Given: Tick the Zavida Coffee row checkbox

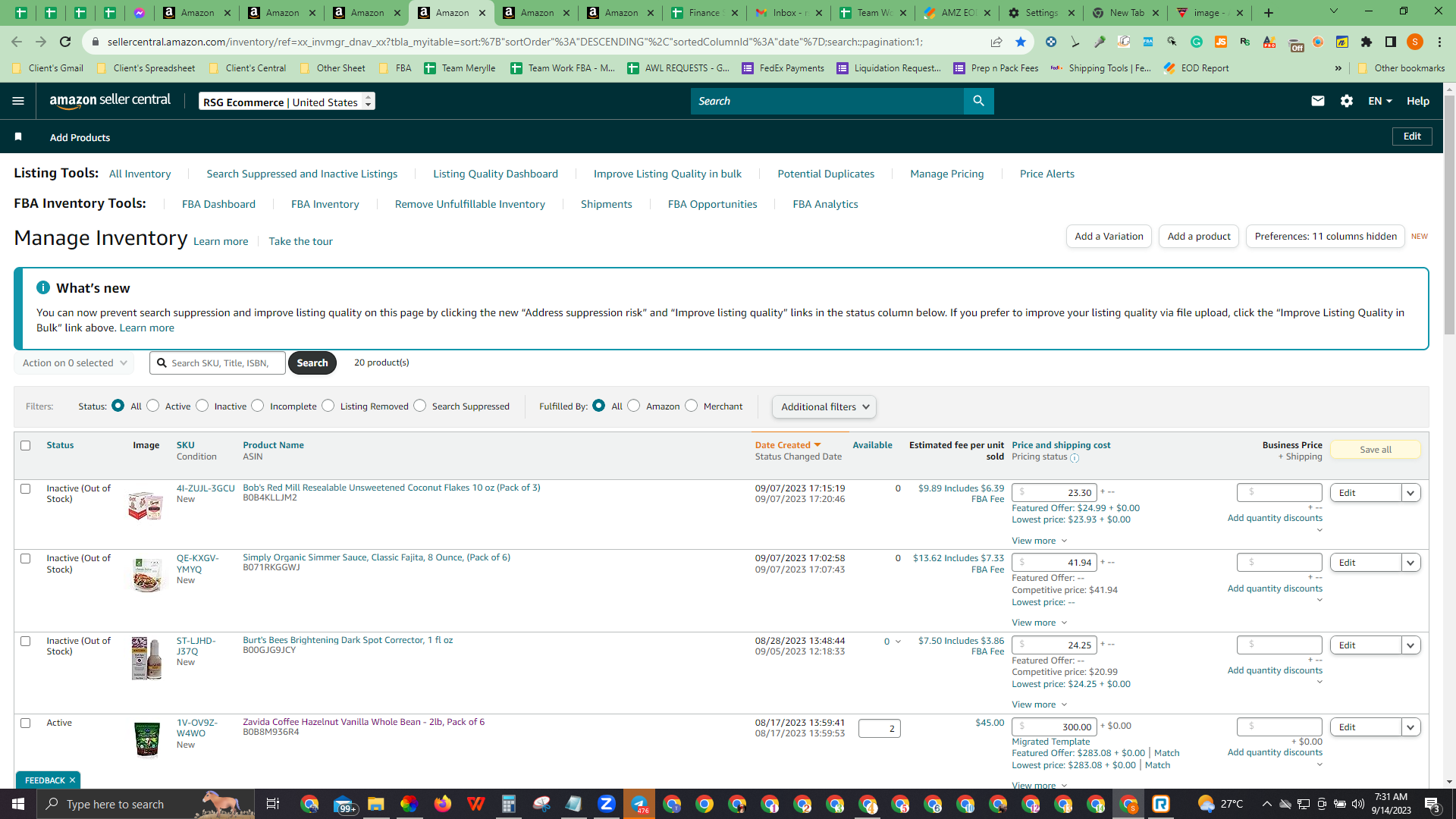Looking at the screenshot, I should point(26,723).
